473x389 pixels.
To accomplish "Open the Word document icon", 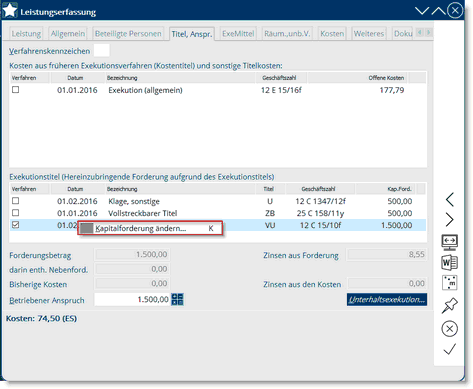I will point(449,263).
